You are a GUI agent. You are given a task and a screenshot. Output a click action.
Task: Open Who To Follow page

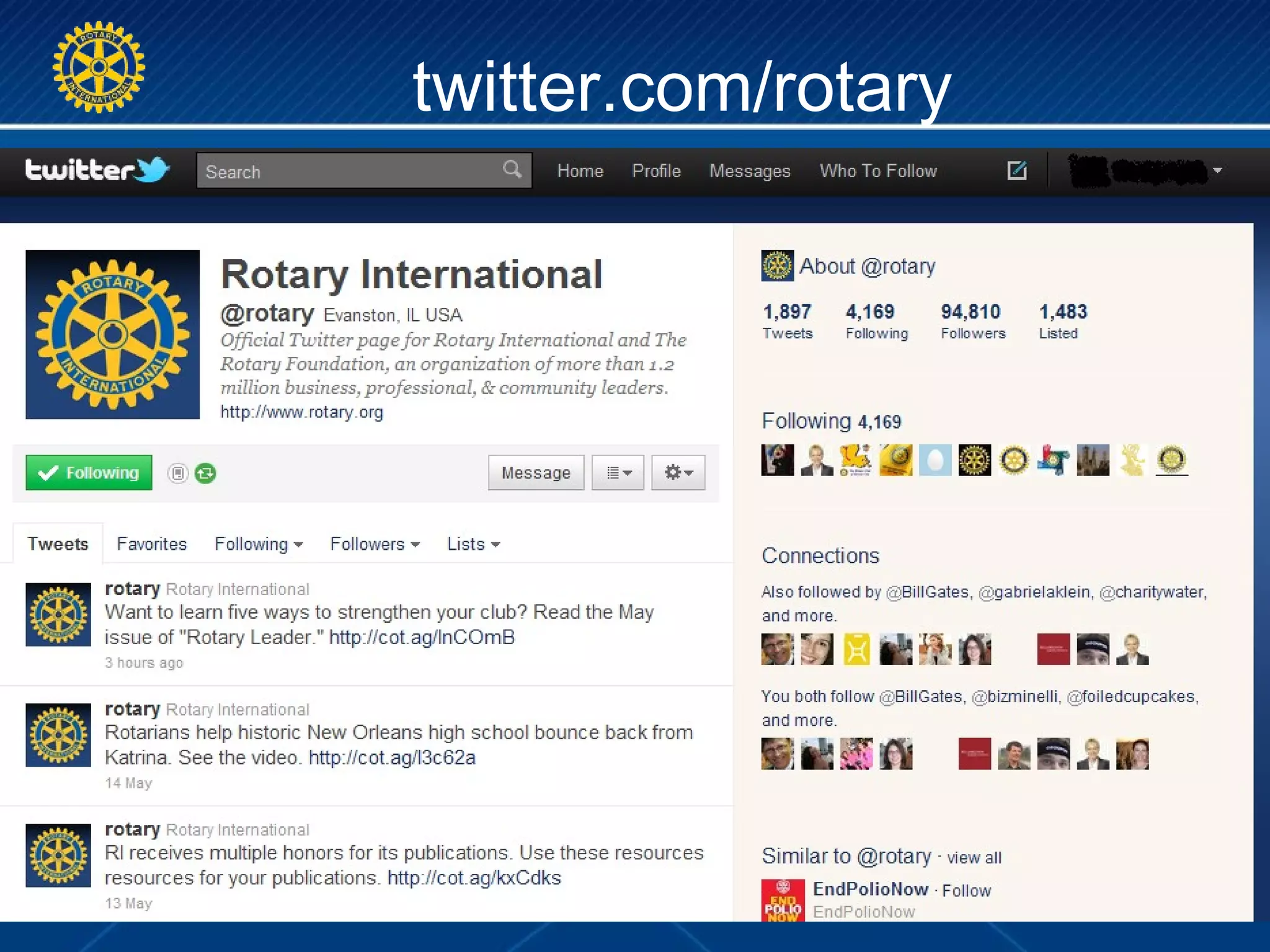tap(878, 171)
